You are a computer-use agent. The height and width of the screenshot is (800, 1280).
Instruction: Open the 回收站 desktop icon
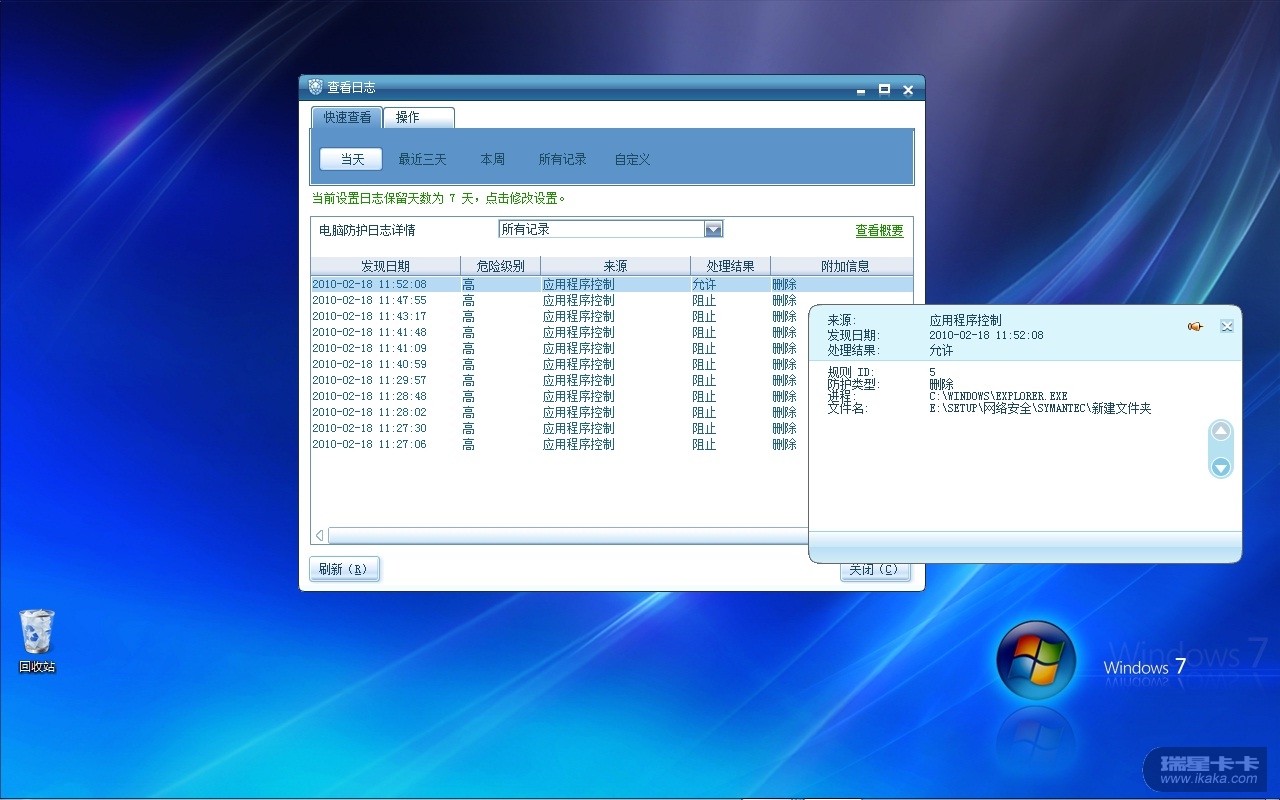click(x=37, y=640)
